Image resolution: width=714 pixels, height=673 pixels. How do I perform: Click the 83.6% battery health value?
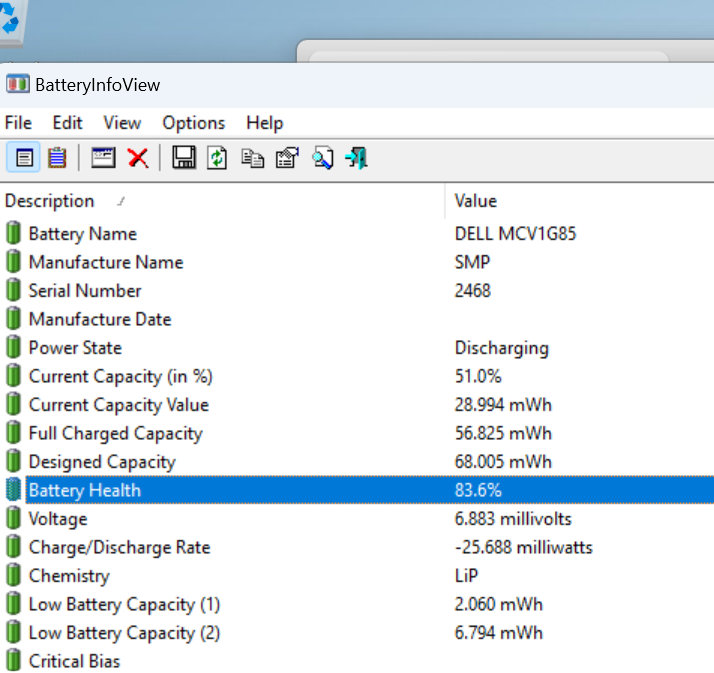478,490
